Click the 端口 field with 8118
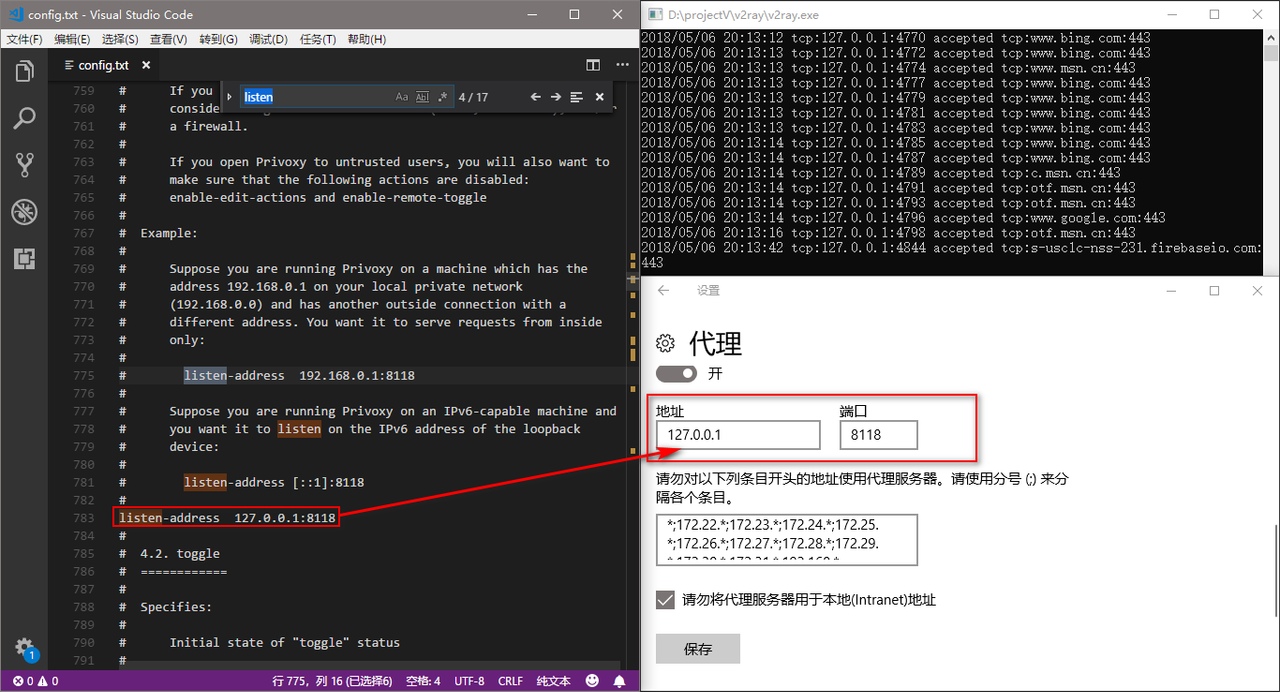1280x692 pixels. (879, 435)
